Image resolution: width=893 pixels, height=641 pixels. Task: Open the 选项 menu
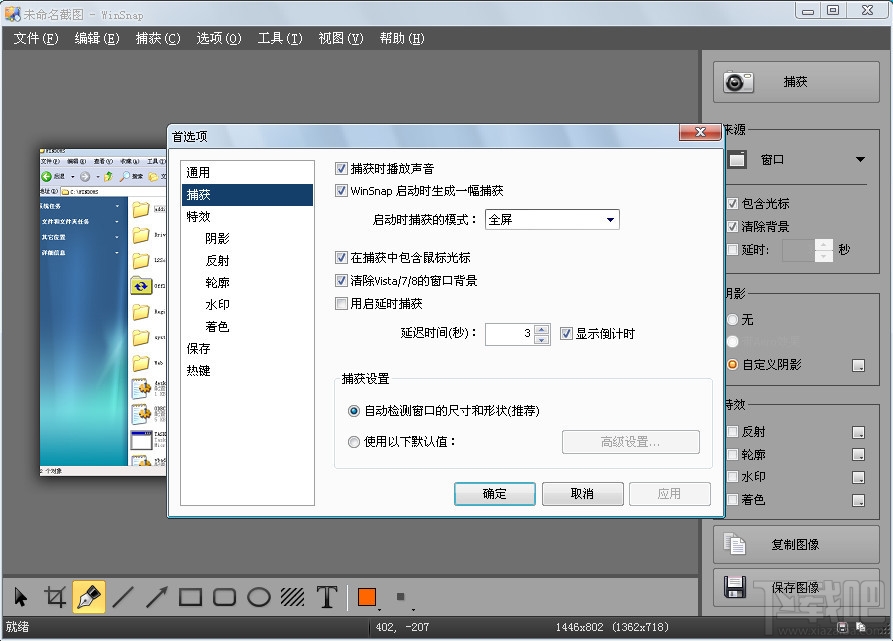(x=218, y=38)
